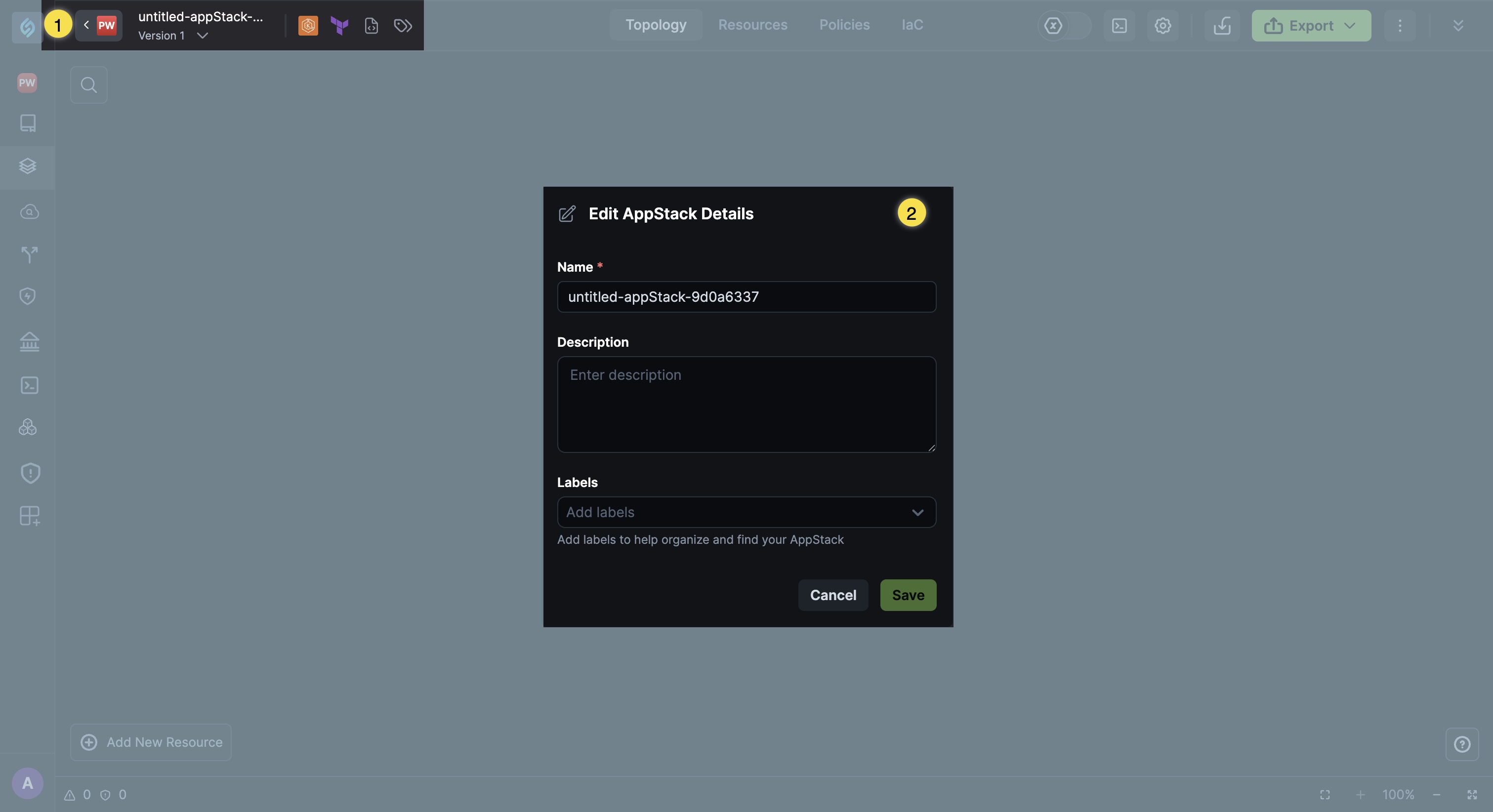Open the terminal console icon in top toolbar
This screenshot has height=812, width=1493.
(x=1119, y=26)
